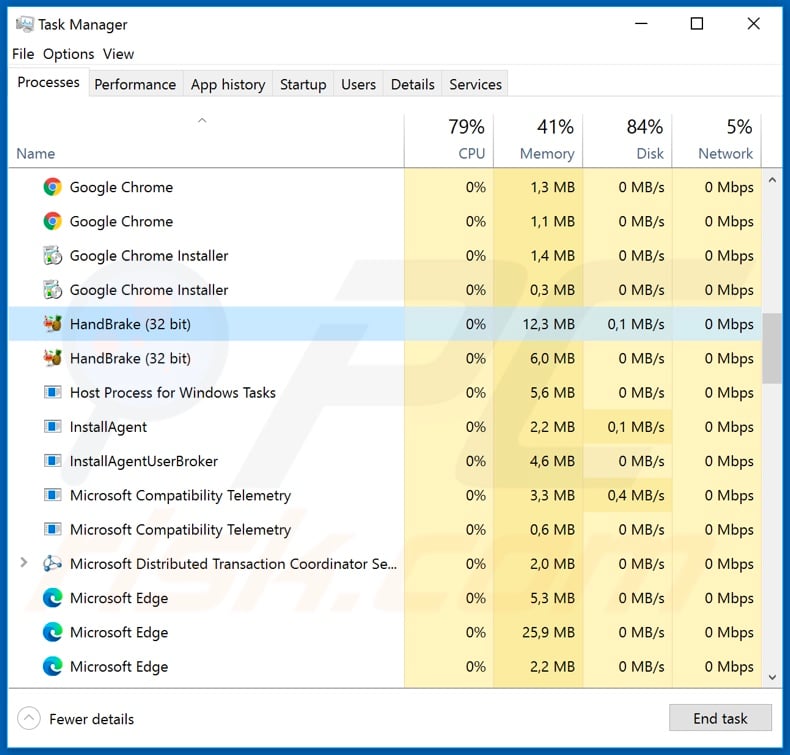
Task: Open the View menu
Action: pyautogui.click(x=118, y=54)
